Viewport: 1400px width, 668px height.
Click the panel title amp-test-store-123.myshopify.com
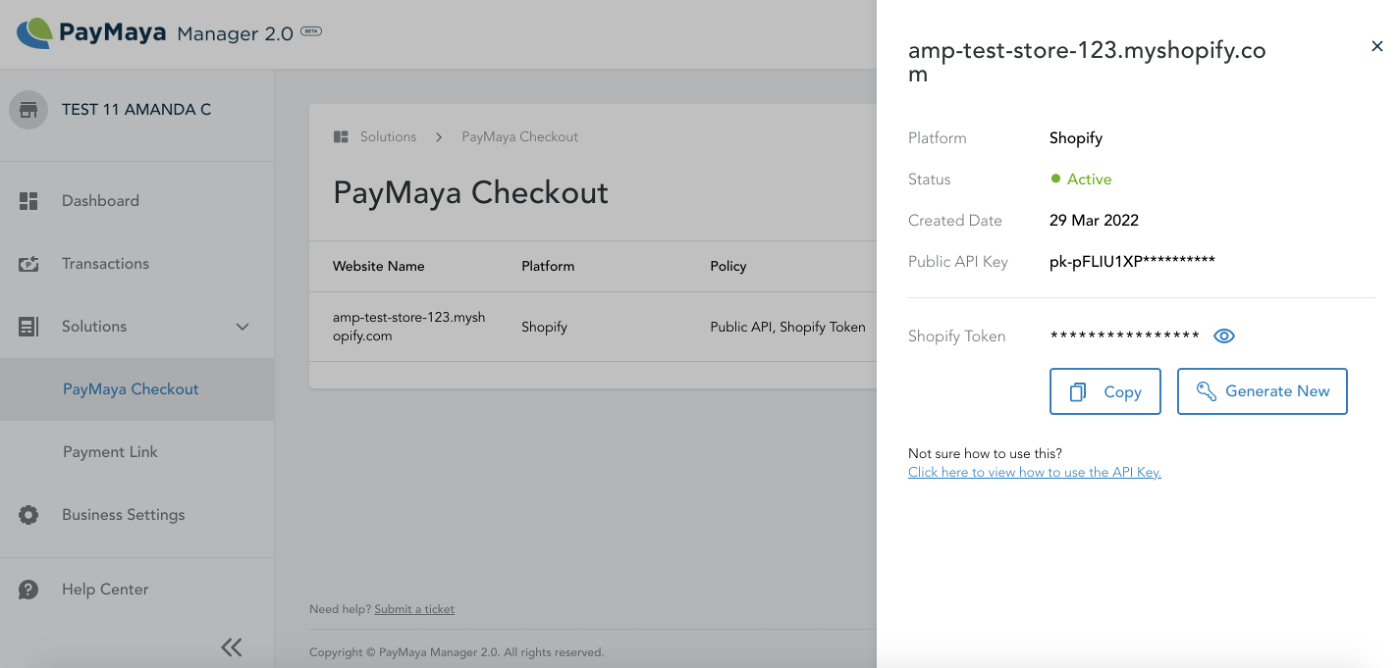pyautogui.click(x=1087, y=62)
